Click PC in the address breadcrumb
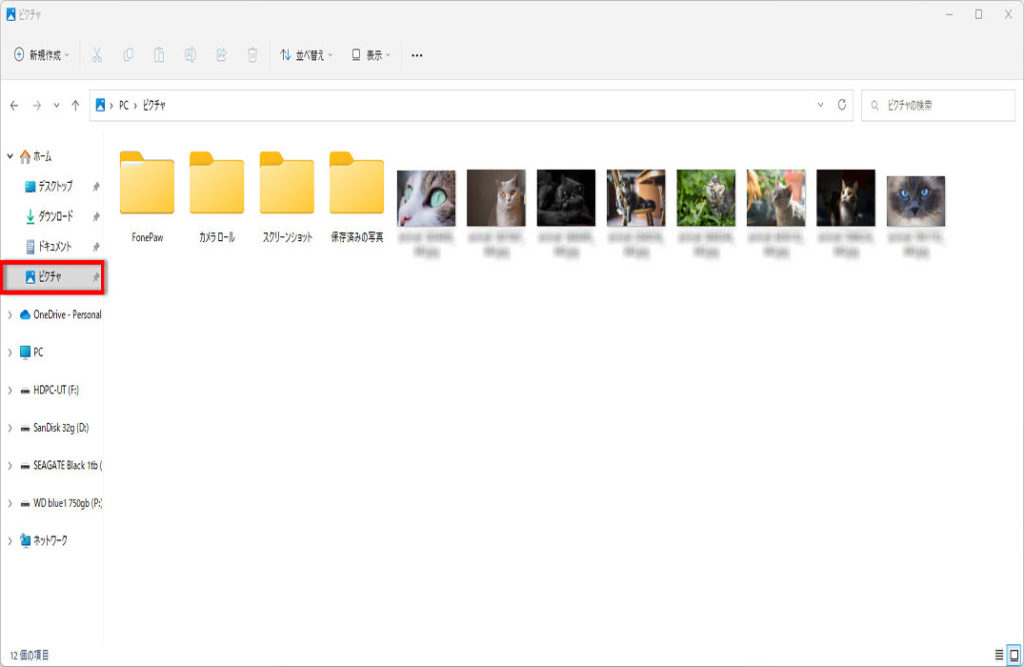 pos(124,105)
